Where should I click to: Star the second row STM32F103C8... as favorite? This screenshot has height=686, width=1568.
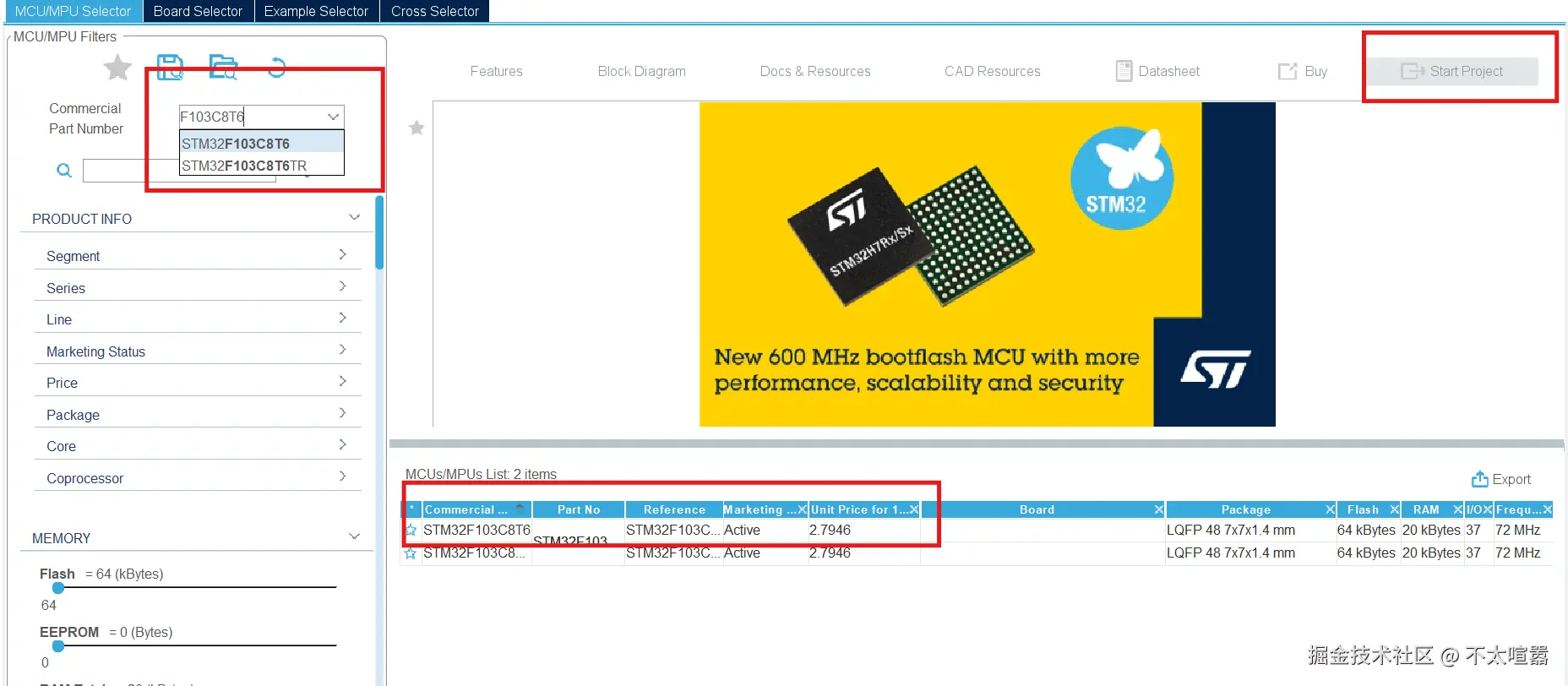coord(411,553)
